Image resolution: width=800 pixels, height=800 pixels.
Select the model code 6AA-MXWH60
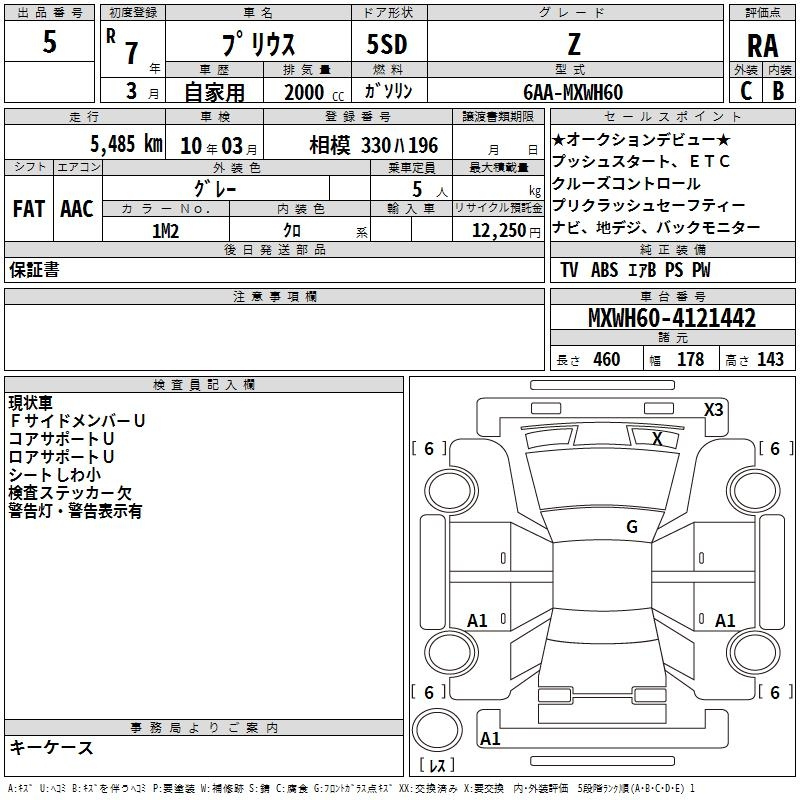tap(573, 92)
